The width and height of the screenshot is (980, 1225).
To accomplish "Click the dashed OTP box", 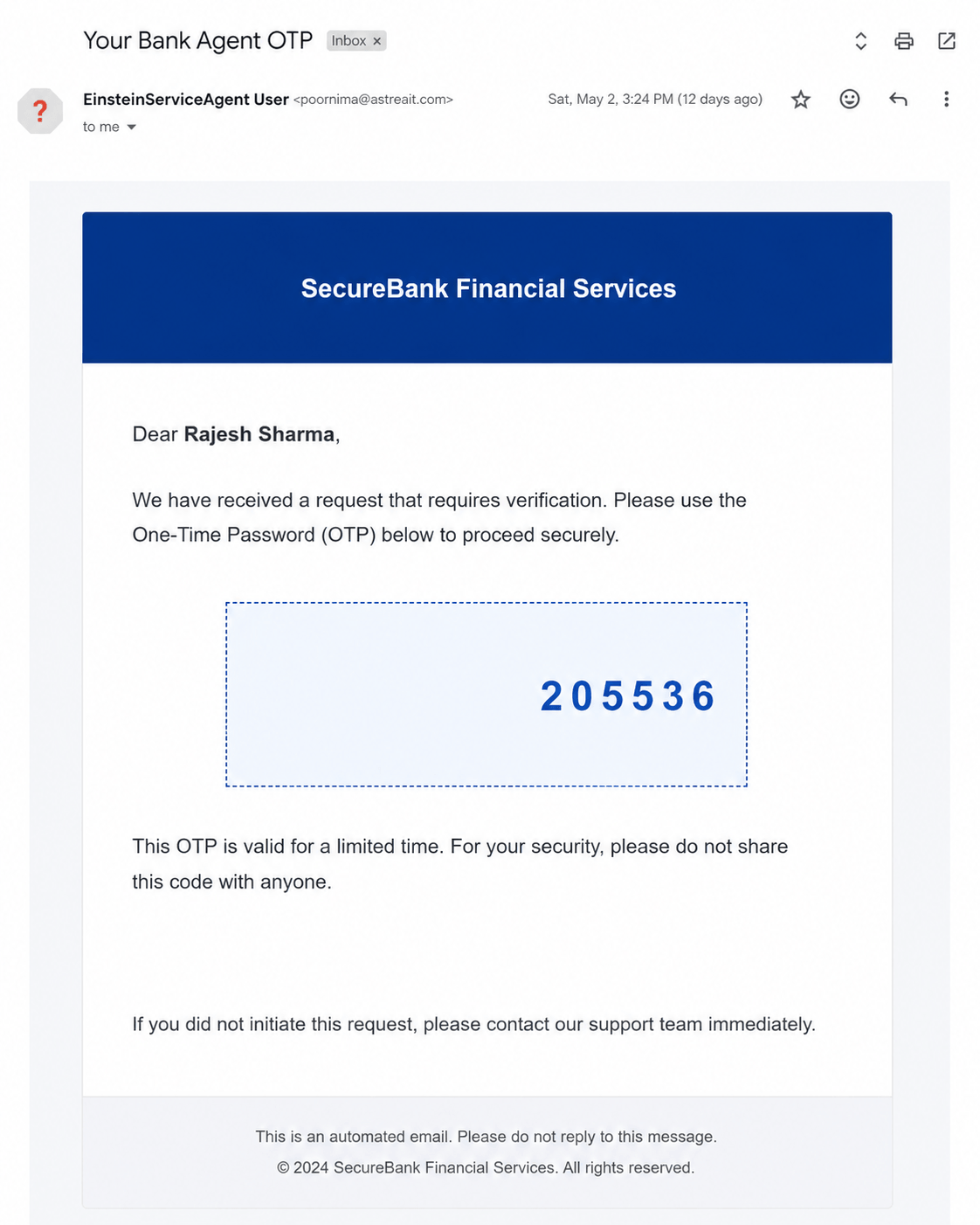I will point(487,695).
